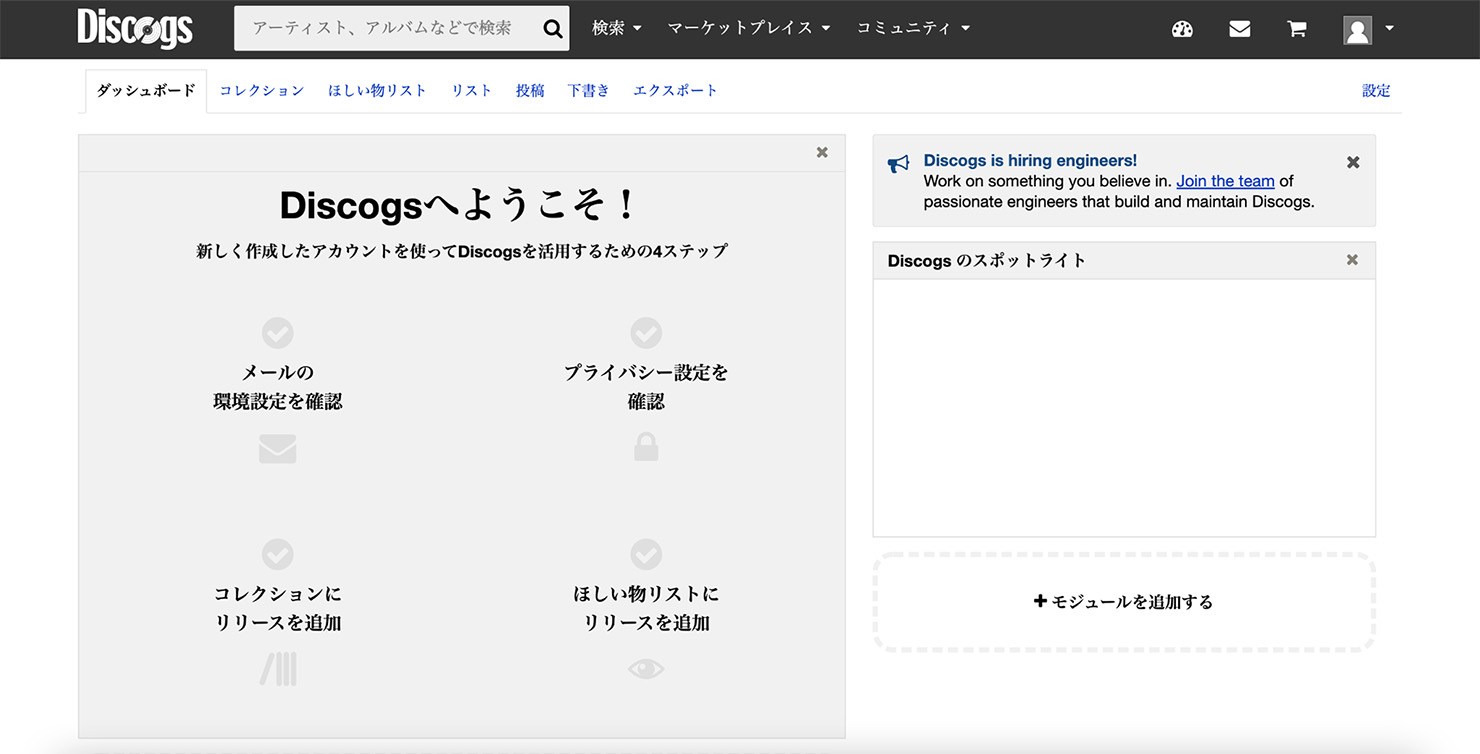Open the リスト tab
This screenshot has width=1480, height=754.
pos(472,90)
